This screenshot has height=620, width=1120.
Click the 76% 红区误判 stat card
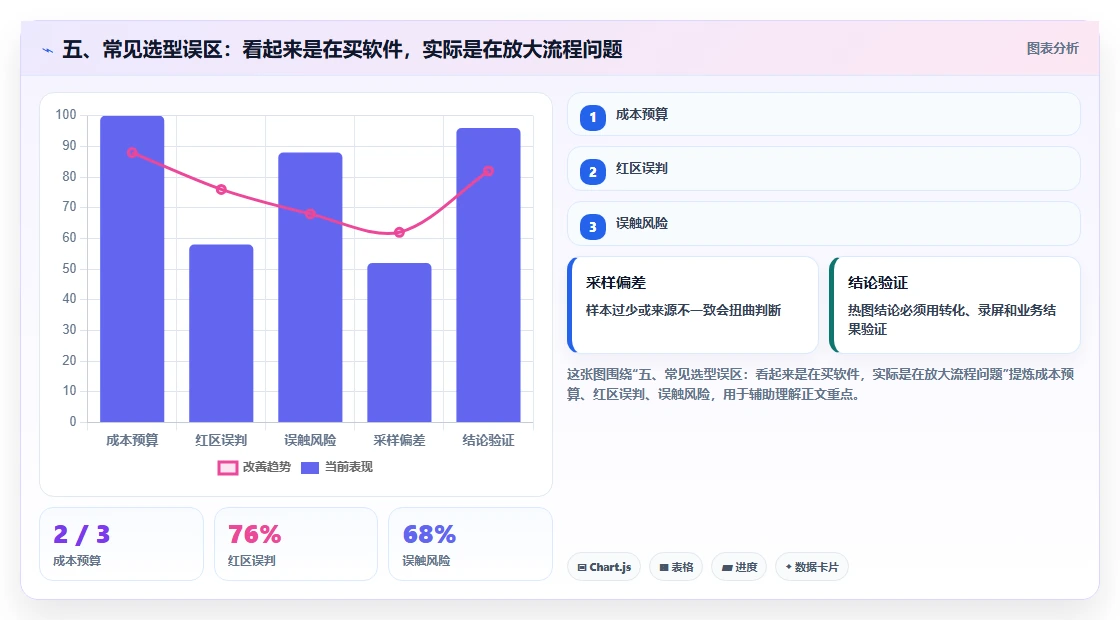tap(296, 544)
